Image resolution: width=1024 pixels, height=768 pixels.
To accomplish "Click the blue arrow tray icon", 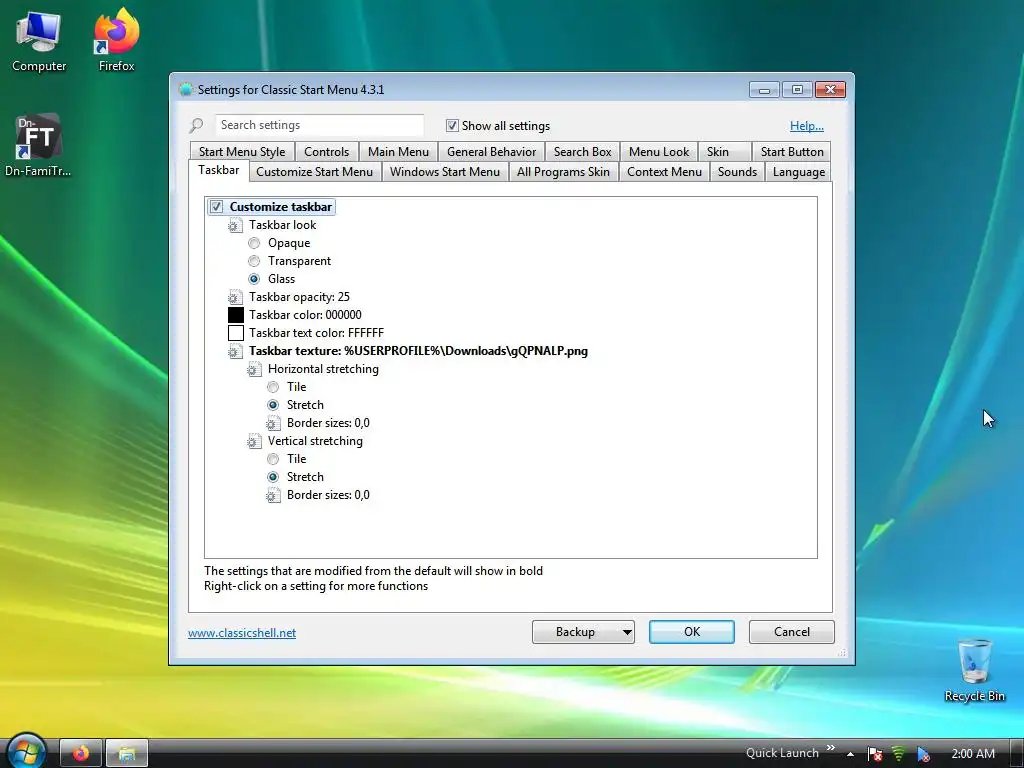I will [923, 754].
